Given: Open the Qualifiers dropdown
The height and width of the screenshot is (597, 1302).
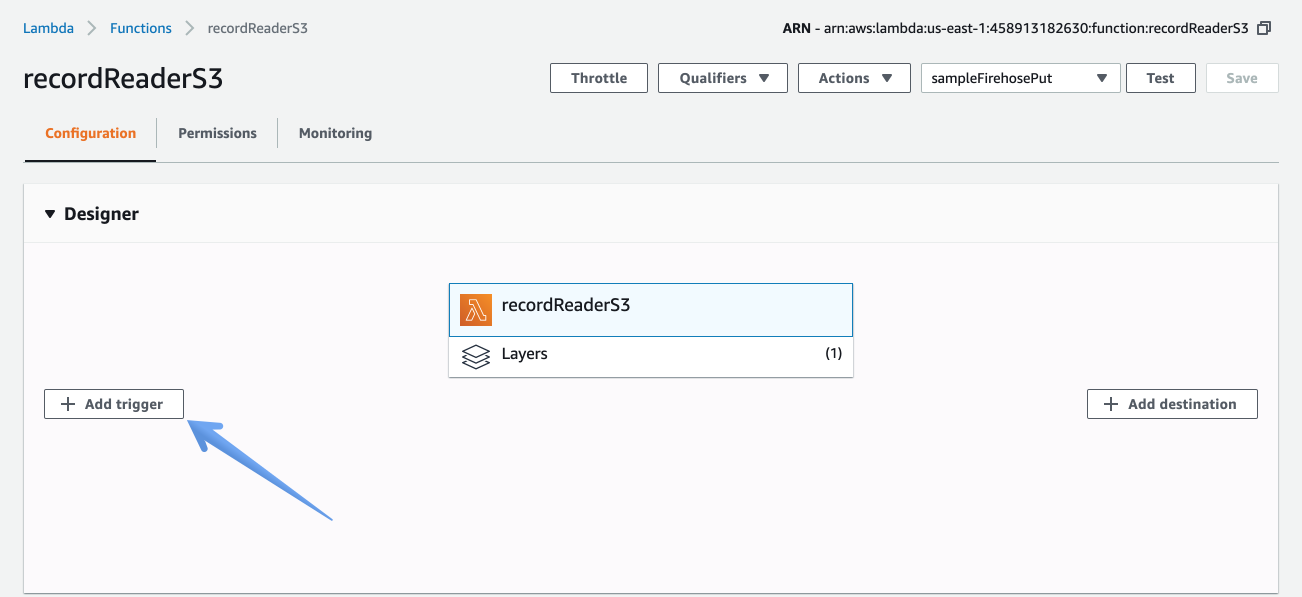Looking at the screenshot, I should point(723,78).
